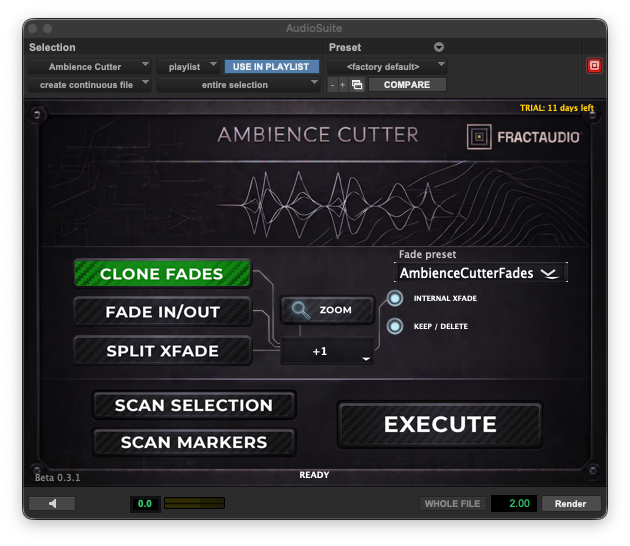Click the 2.00 handle length field

pos(514,503)
